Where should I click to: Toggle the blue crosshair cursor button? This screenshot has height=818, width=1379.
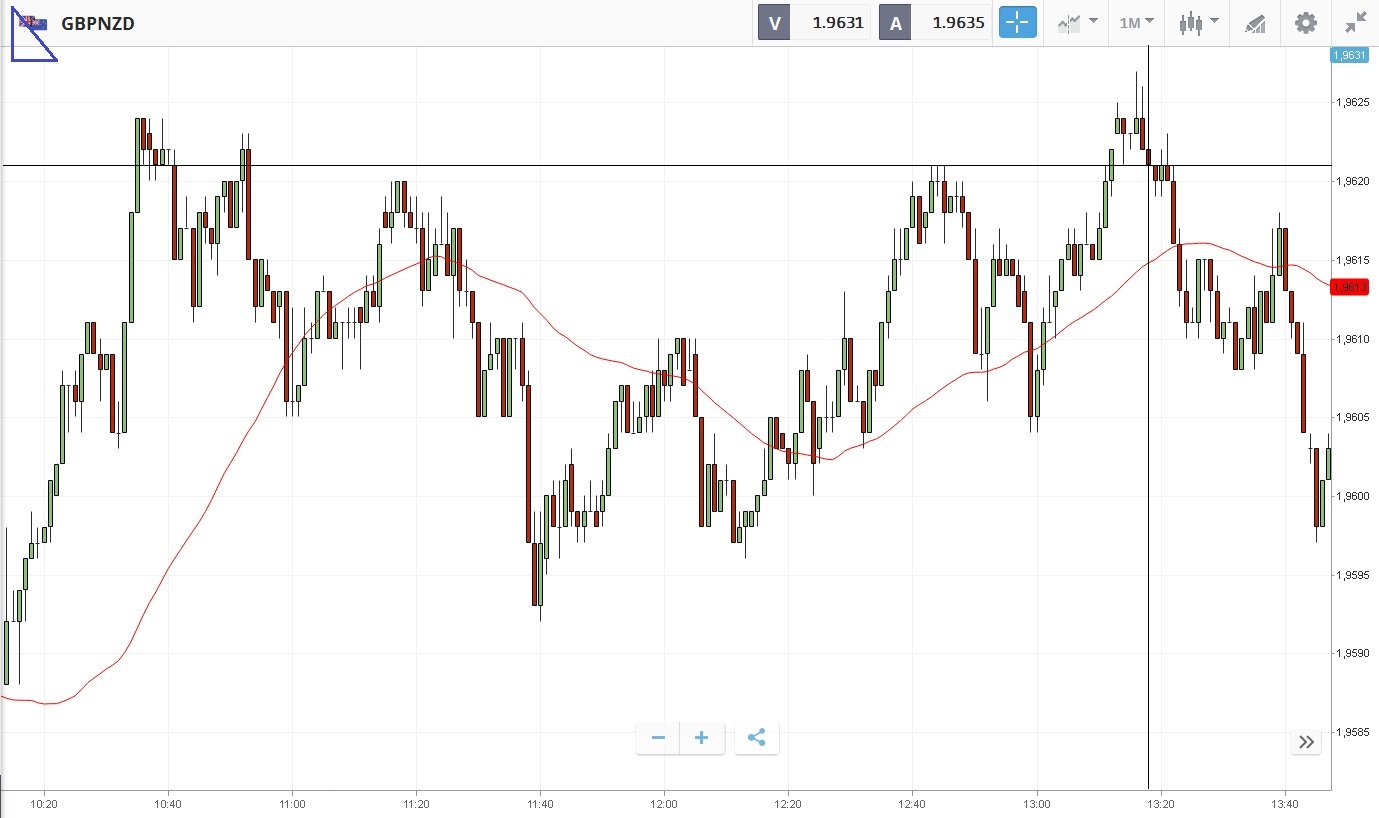1018,23
